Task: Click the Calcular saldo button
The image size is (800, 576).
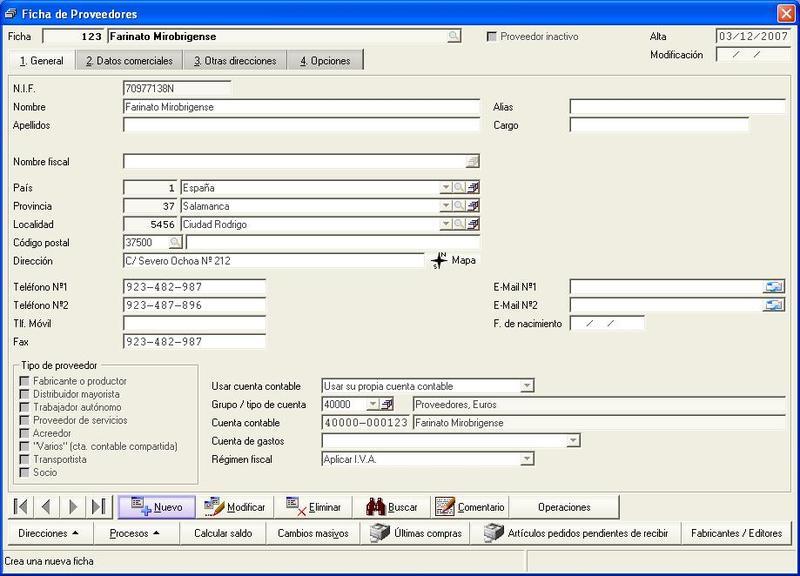Action: pyautogui.click(x=223, y=533)
